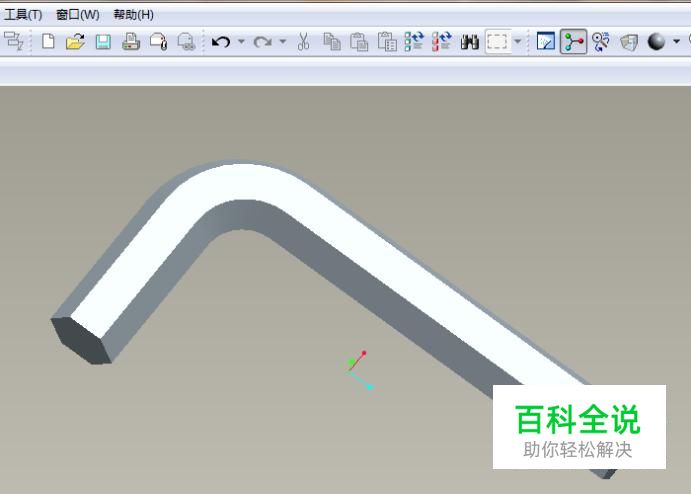Image resolution: width=691 pixels, height=494 pixels.
Task: Expand the selection box dropdown arrow
Action: click(x=518, y=41)
